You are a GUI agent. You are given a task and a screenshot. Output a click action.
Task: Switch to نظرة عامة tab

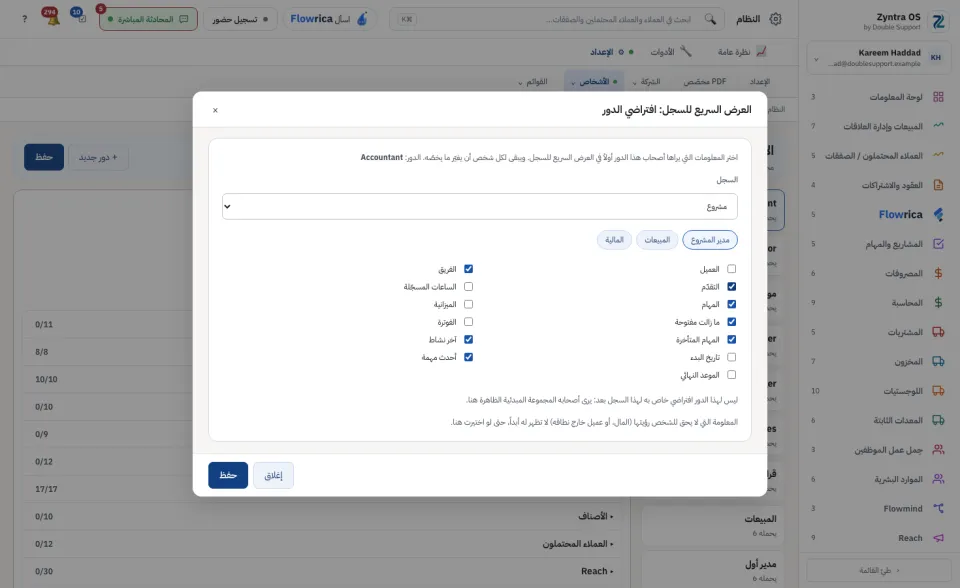(x=741, y=52)
